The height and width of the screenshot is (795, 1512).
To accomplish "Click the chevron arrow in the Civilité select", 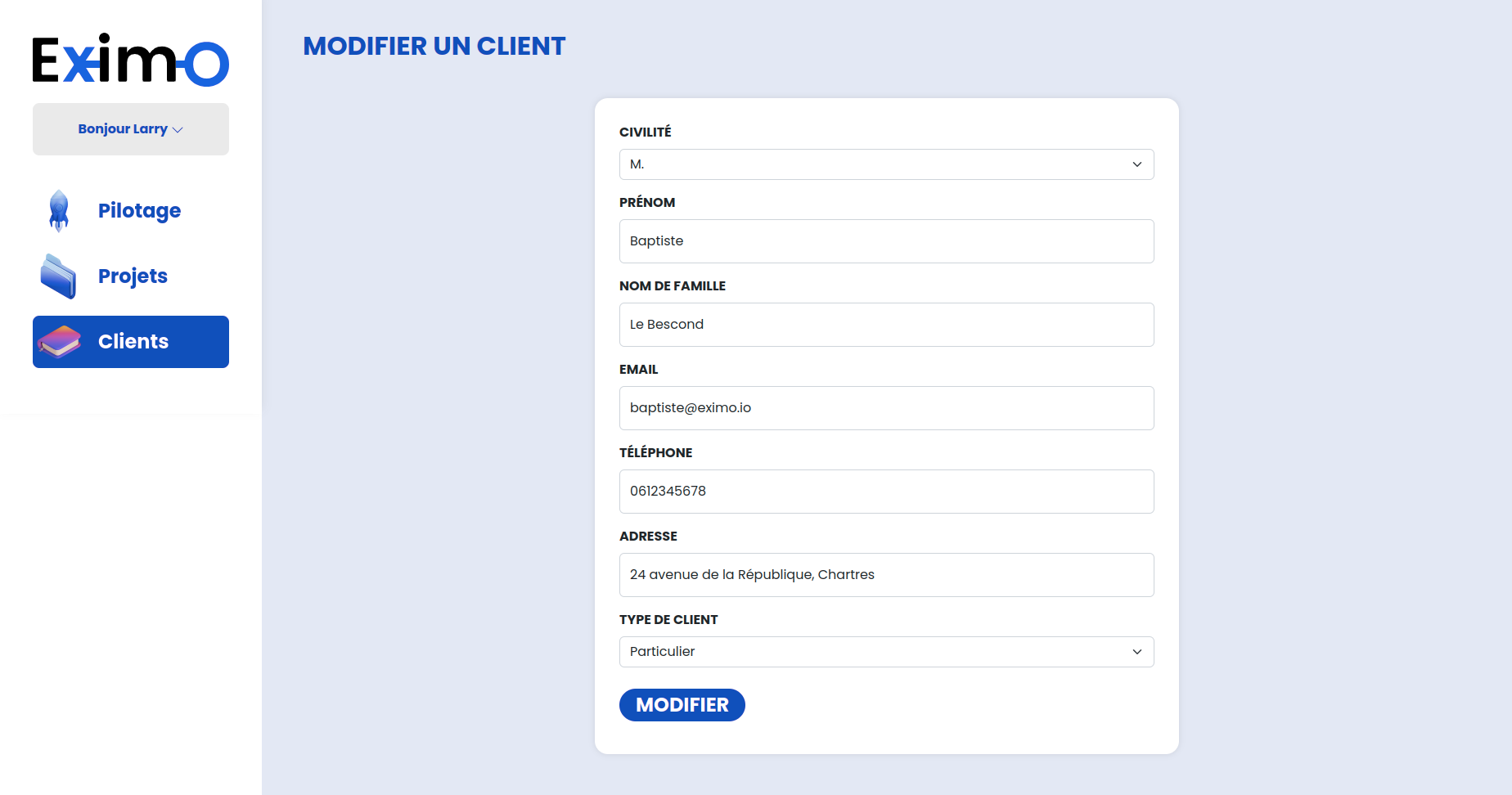I will click(1136, 164).
